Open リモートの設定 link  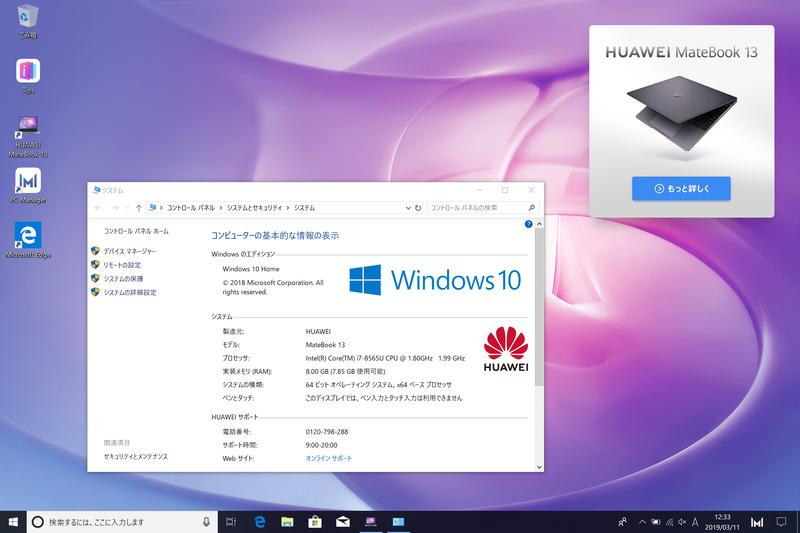pyautogui.click(x=122, y=265)
